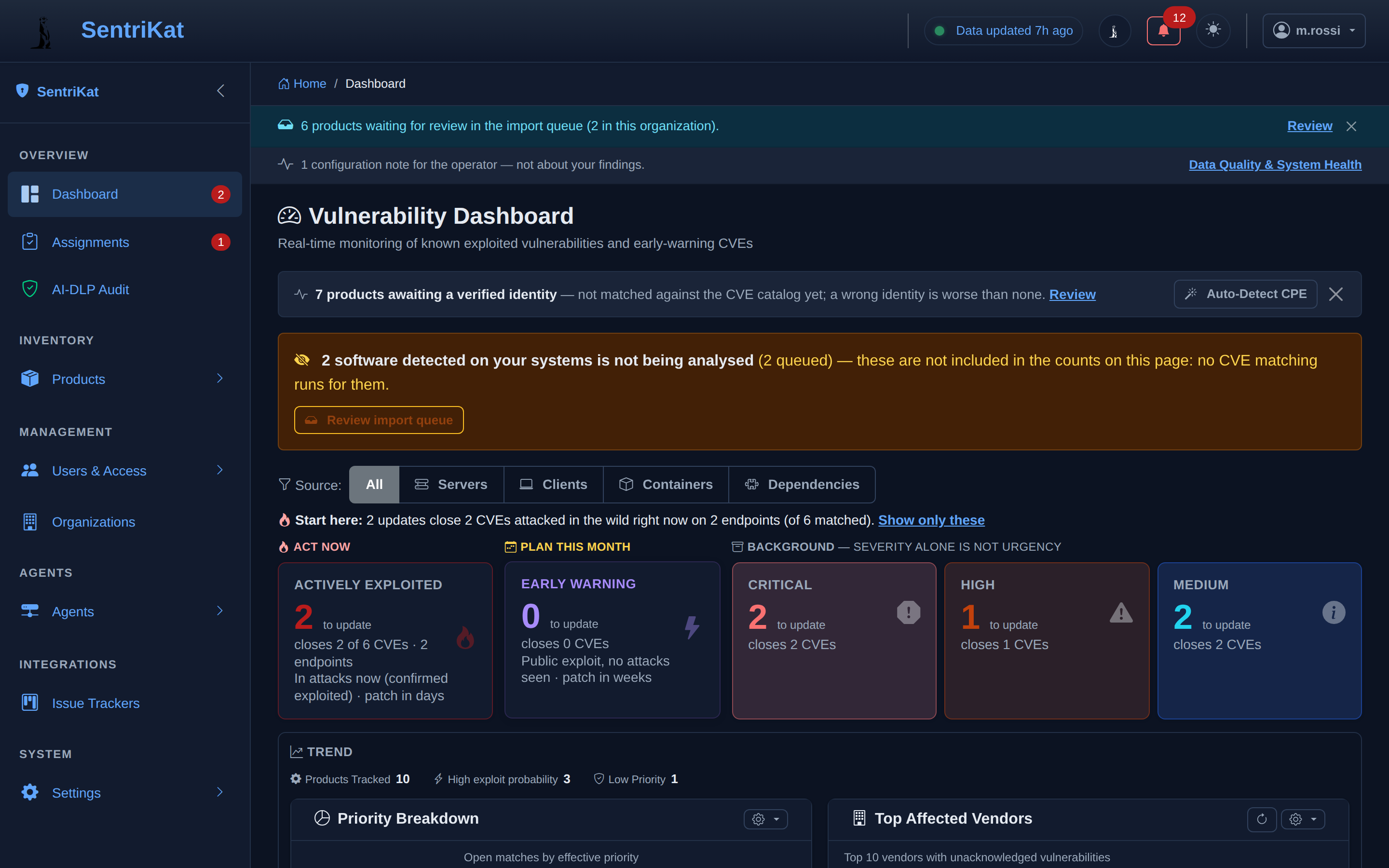Click the Data updated 7h ago status

coord(1003,31)
